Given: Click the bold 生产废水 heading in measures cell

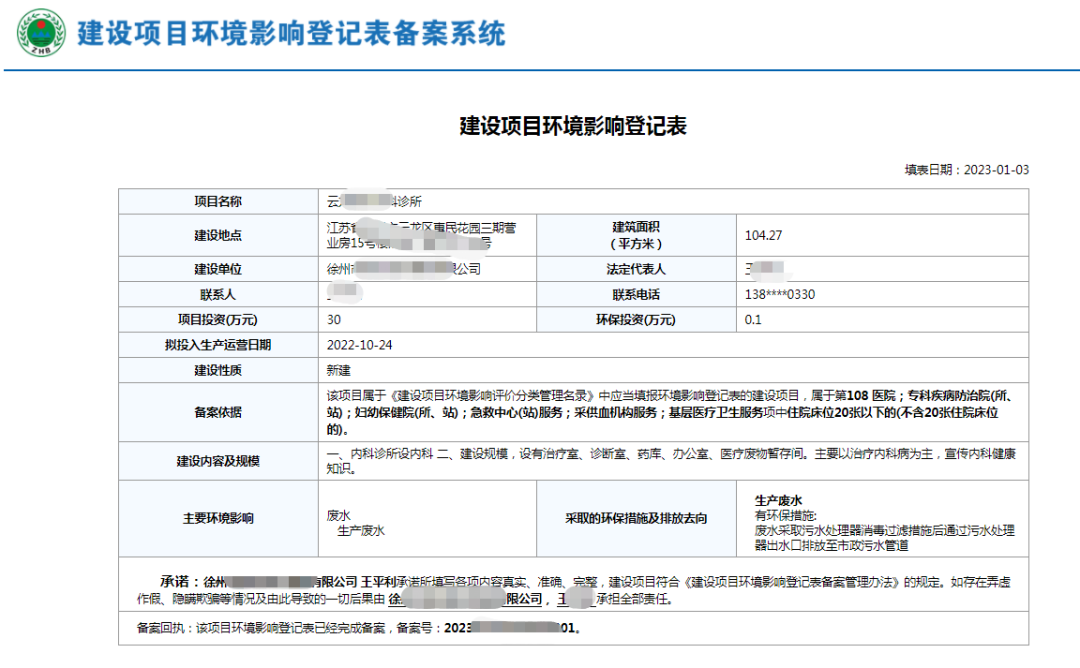Looking at the screenshot, I should pyautogui.click(x=778, y=500).
